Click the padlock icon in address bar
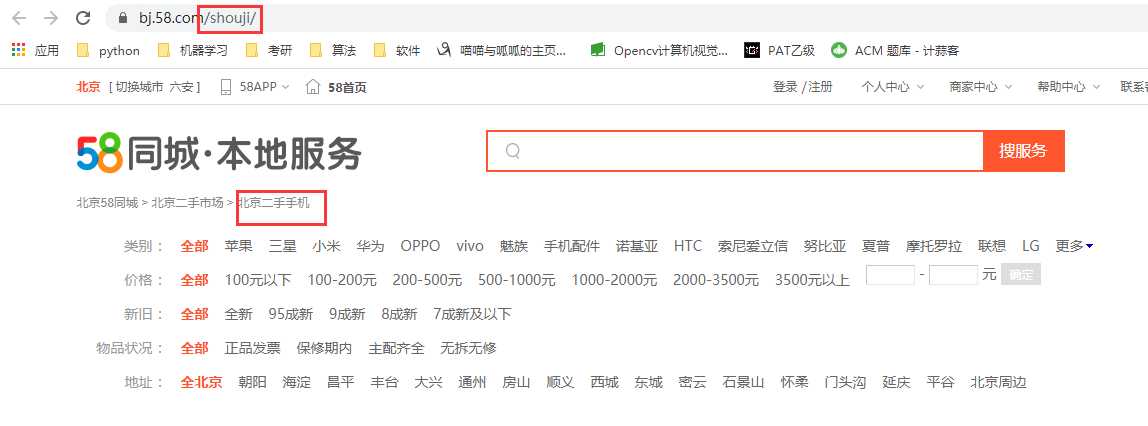Viewport: 1148px width, 426px height. (123, 18)
